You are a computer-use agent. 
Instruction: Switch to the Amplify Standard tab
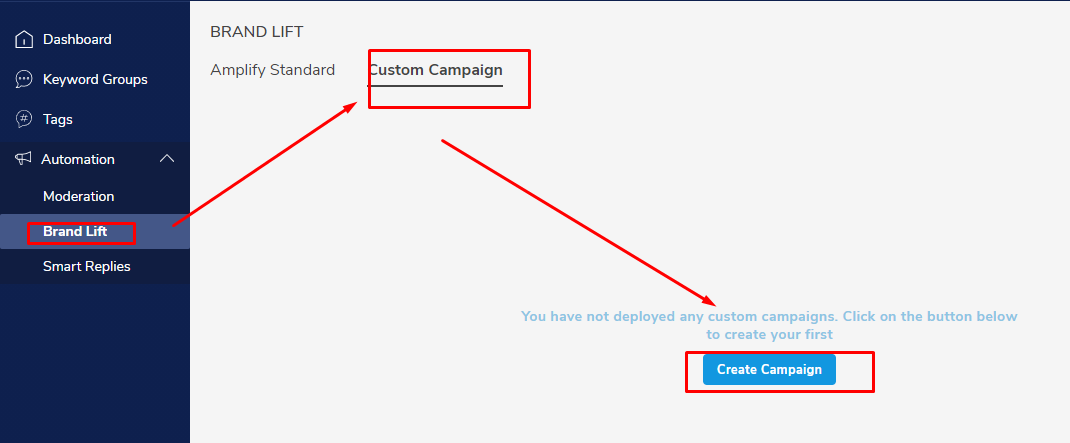(272, 70)
